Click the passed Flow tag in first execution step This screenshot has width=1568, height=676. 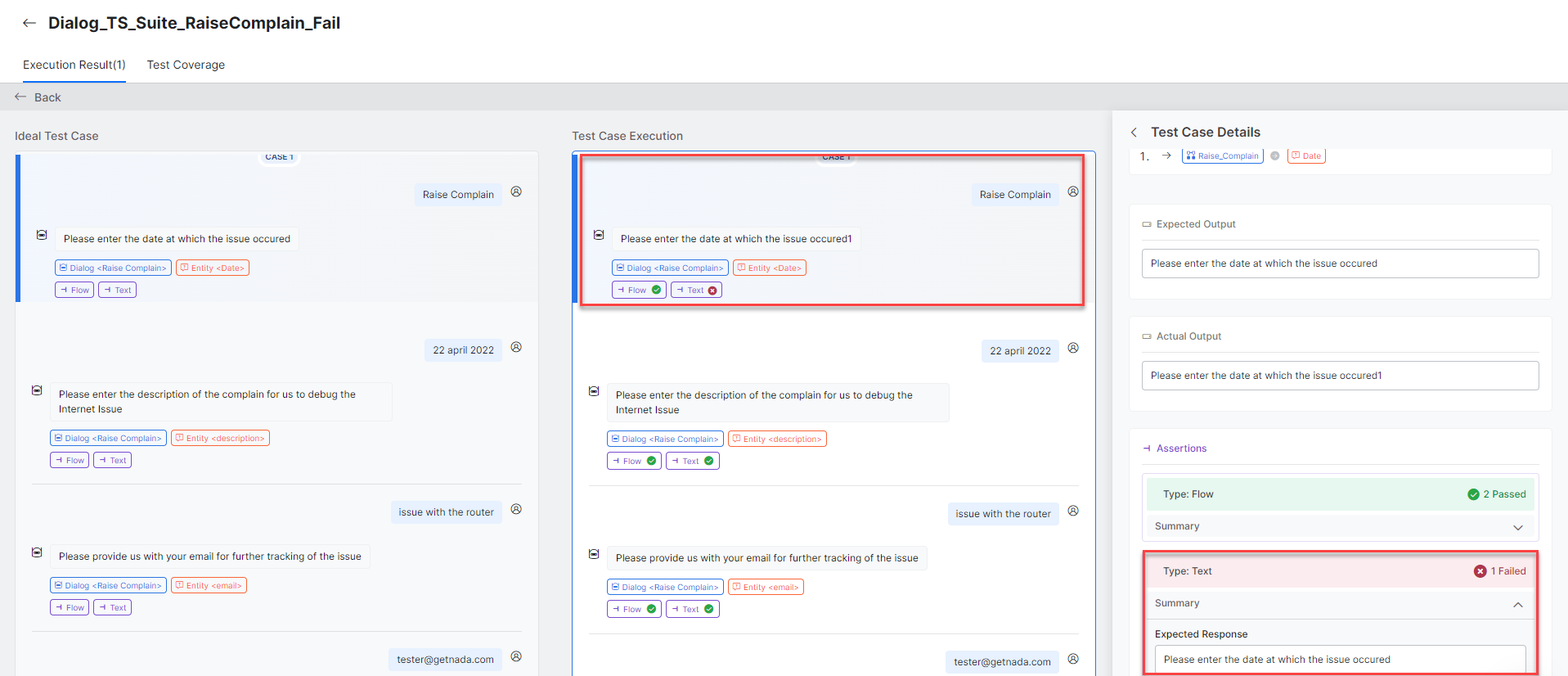coord(639,290)
